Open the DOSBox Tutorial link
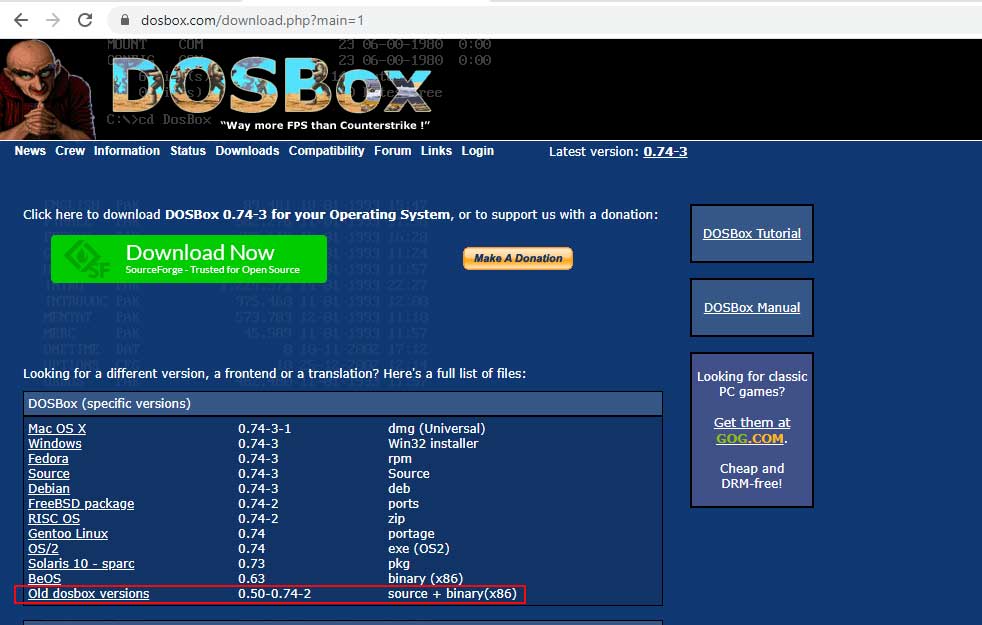This screenshot has height=625, width=982. [752, 234]
